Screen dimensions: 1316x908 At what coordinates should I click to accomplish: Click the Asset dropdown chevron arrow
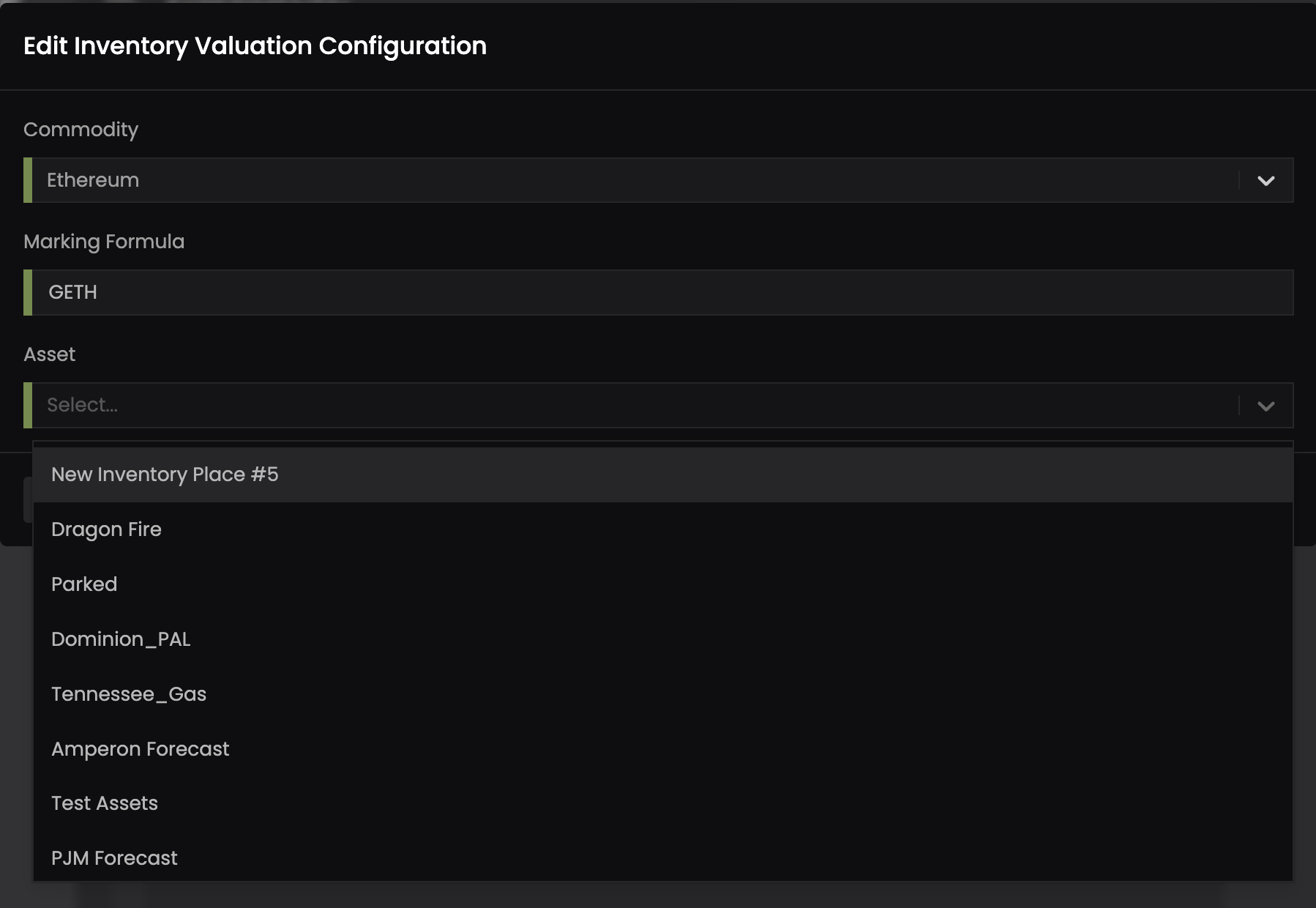click(1265, 405)
